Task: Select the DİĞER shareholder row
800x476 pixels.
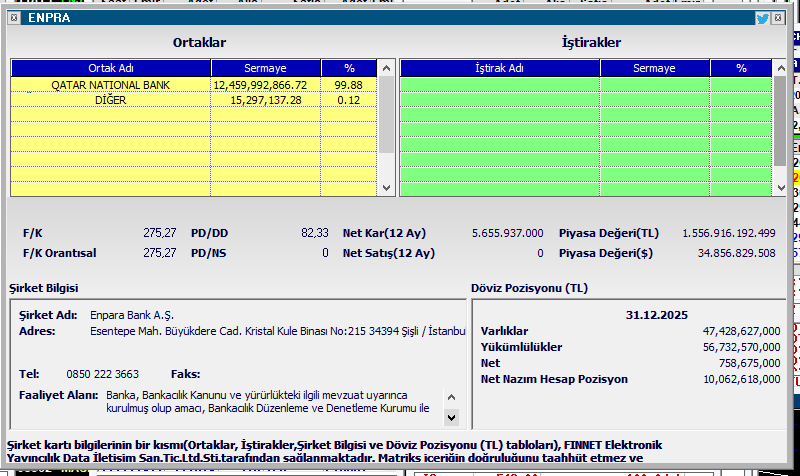Action: click(x=111, y=100)
